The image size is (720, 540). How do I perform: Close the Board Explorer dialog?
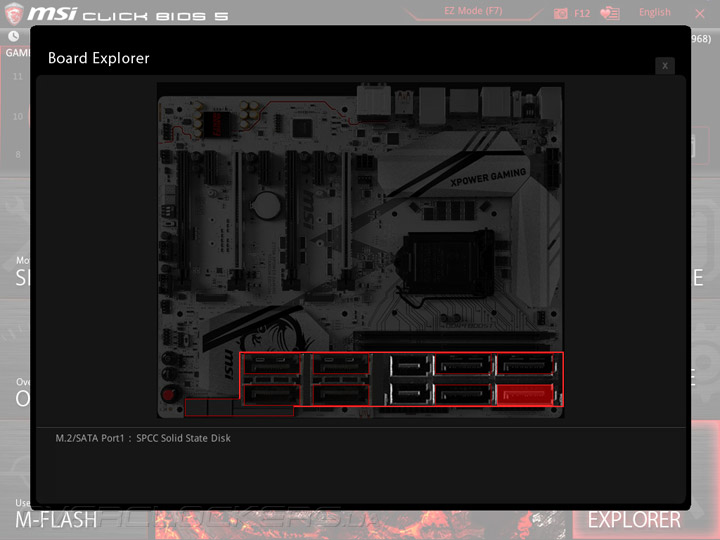pyautogui.click(x=664, y=66)
